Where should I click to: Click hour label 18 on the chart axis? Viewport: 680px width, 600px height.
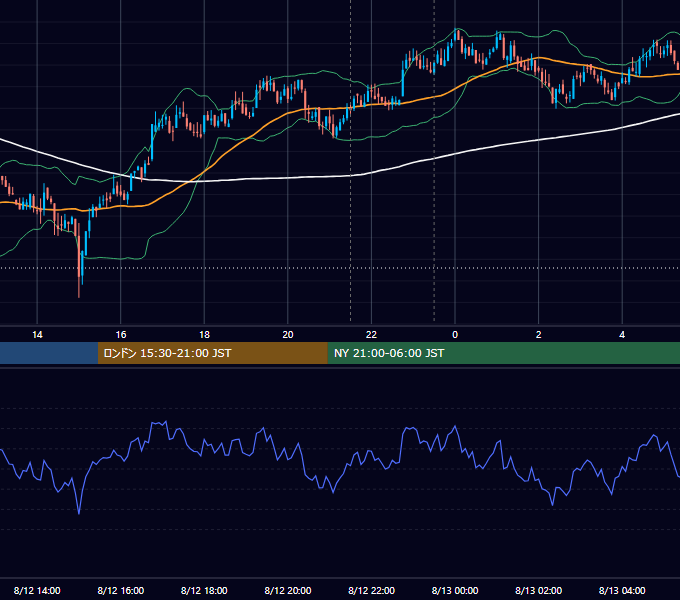(x=204, y=335)
